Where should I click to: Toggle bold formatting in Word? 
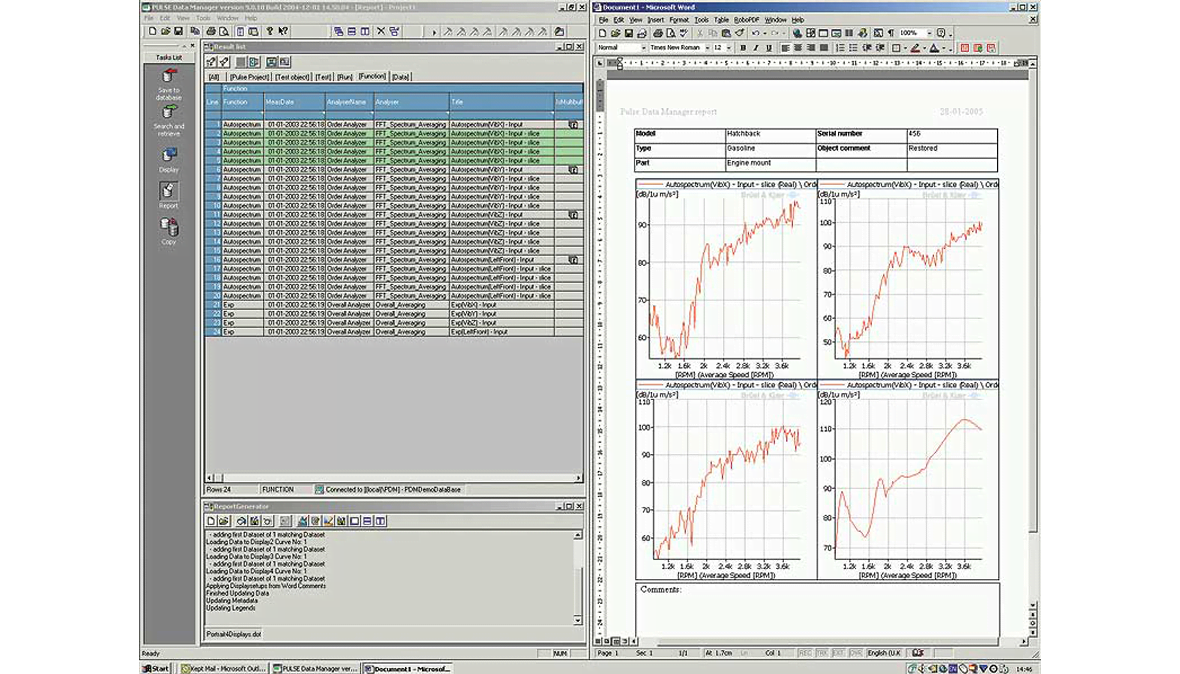[x=743, y=47]
